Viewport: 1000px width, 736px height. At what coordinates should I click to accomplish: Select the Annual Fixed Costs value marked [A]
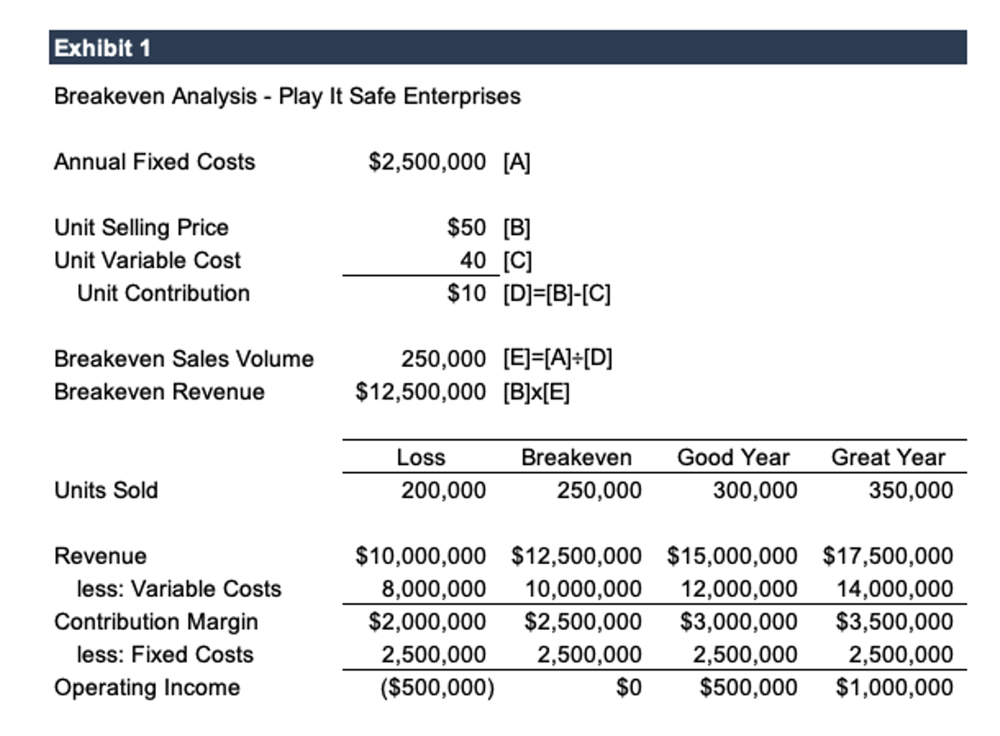tap(427, 162)
